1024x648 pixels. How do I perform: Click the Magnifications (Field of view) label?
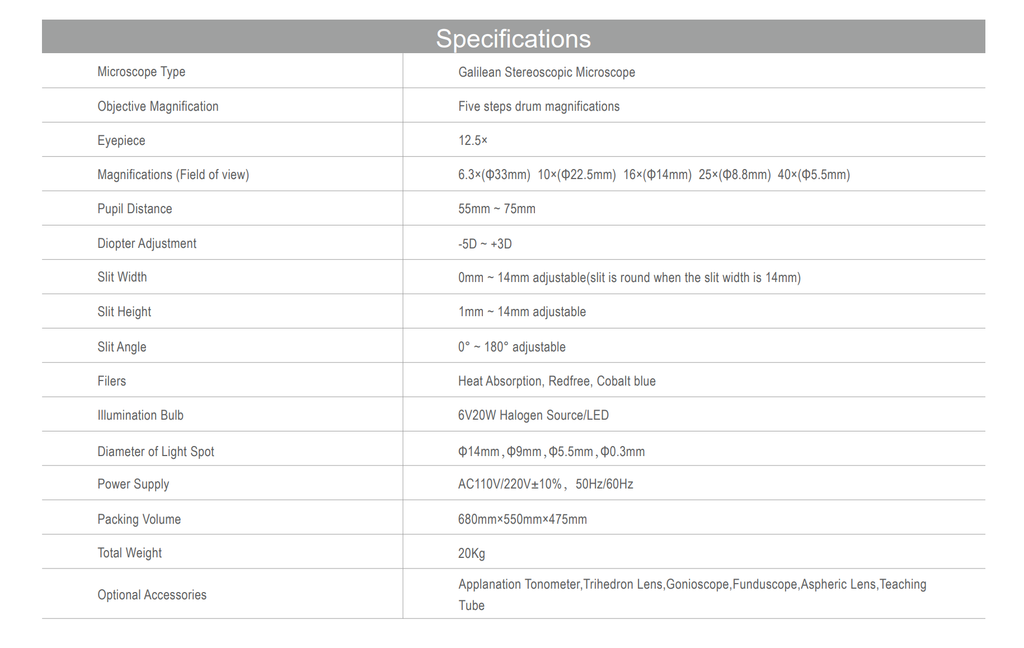point(173,175)
